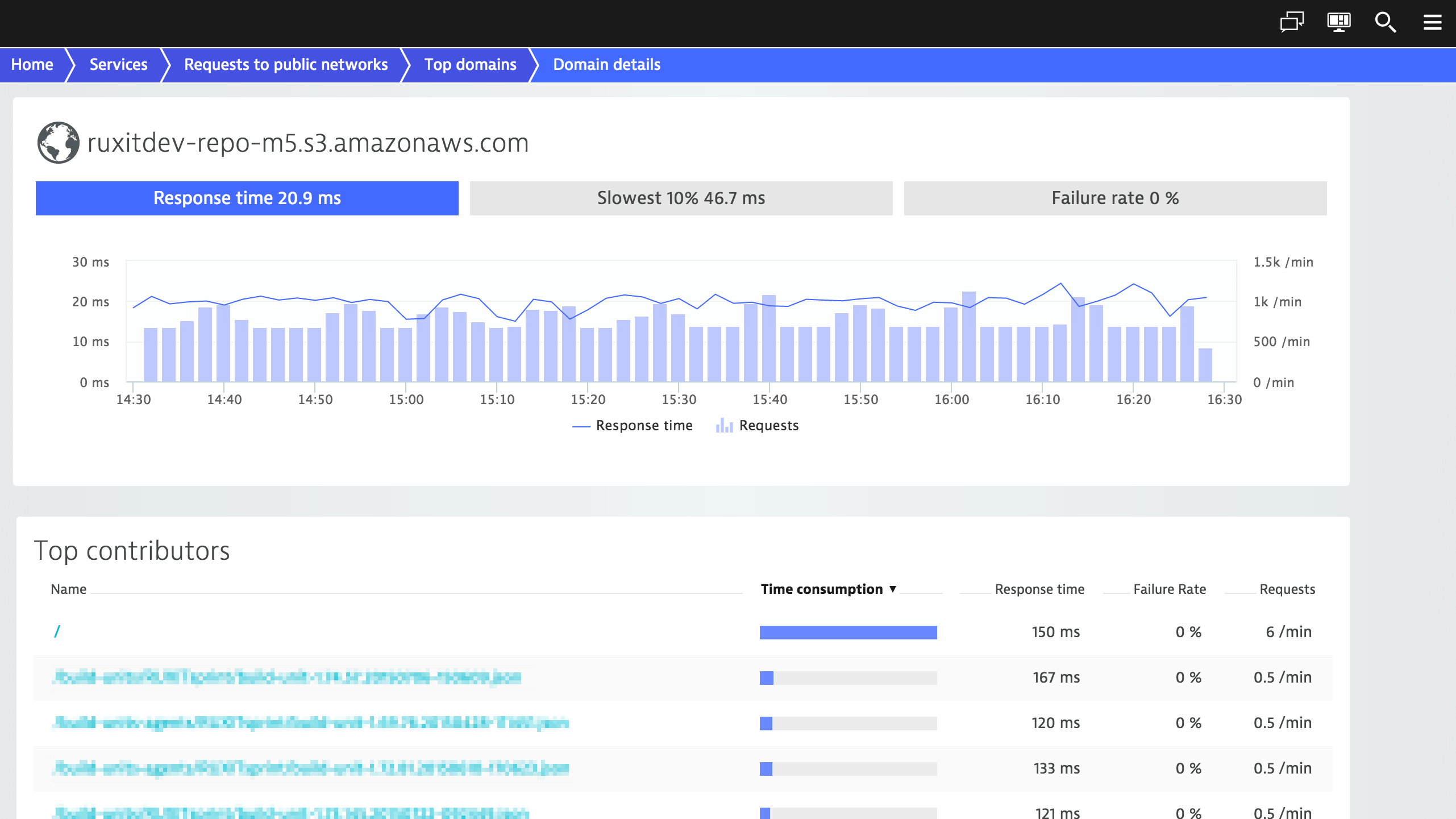Click the 15:00 chart time label
This screenshot has height=819, width=1456.
tap(406, 400)
